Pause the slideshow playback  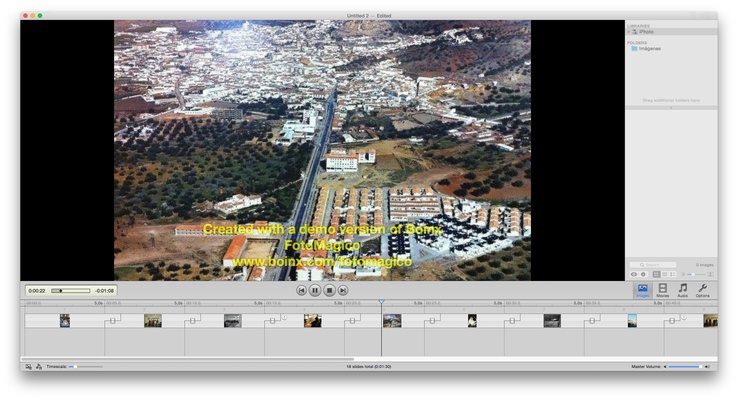(x=315, y=290)
